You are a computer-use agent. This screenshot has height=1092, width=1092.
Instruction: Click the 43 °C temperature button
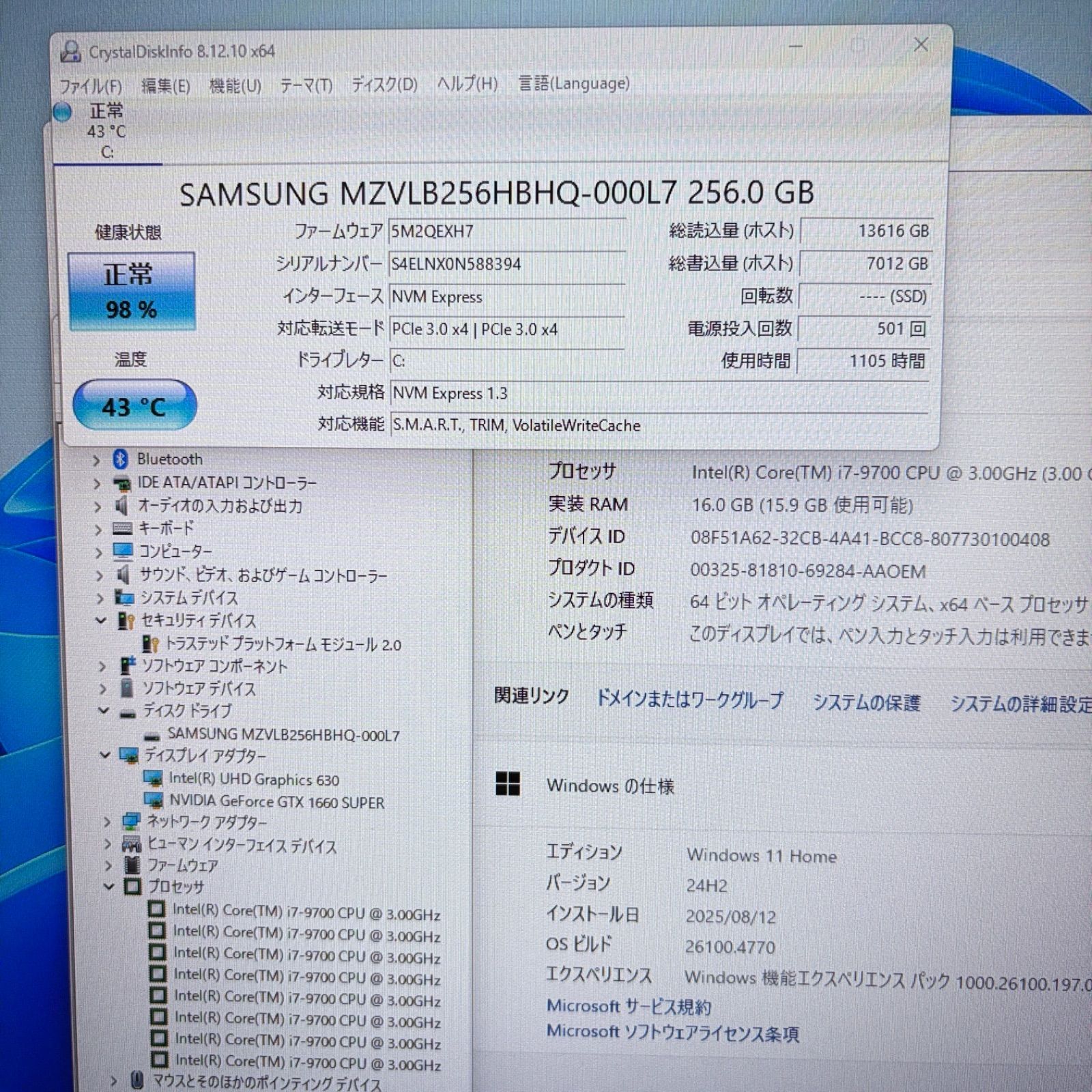[x=134, y=405]
